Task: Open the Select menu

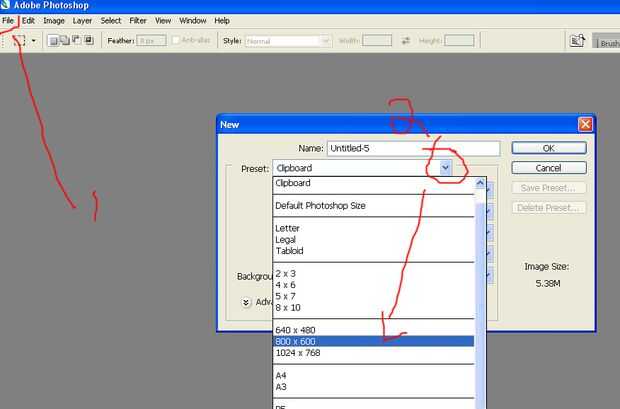Action: click(x=111, y=21)
